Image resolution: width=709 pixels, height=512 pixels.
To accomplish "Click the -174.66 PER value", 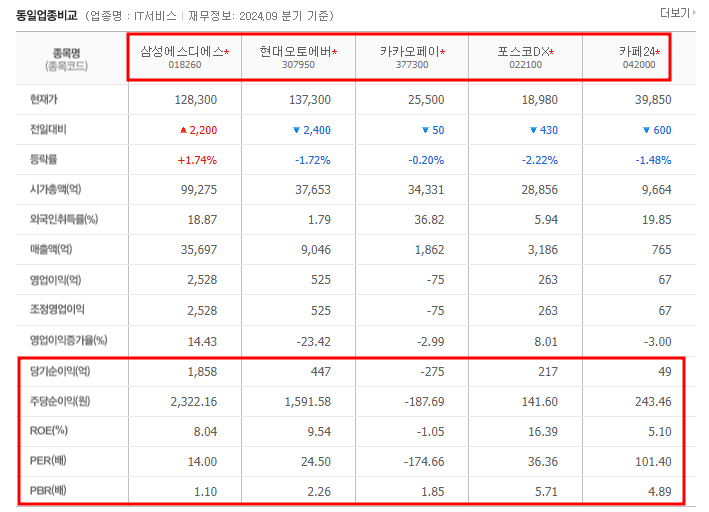I will [x=424, y=462].
